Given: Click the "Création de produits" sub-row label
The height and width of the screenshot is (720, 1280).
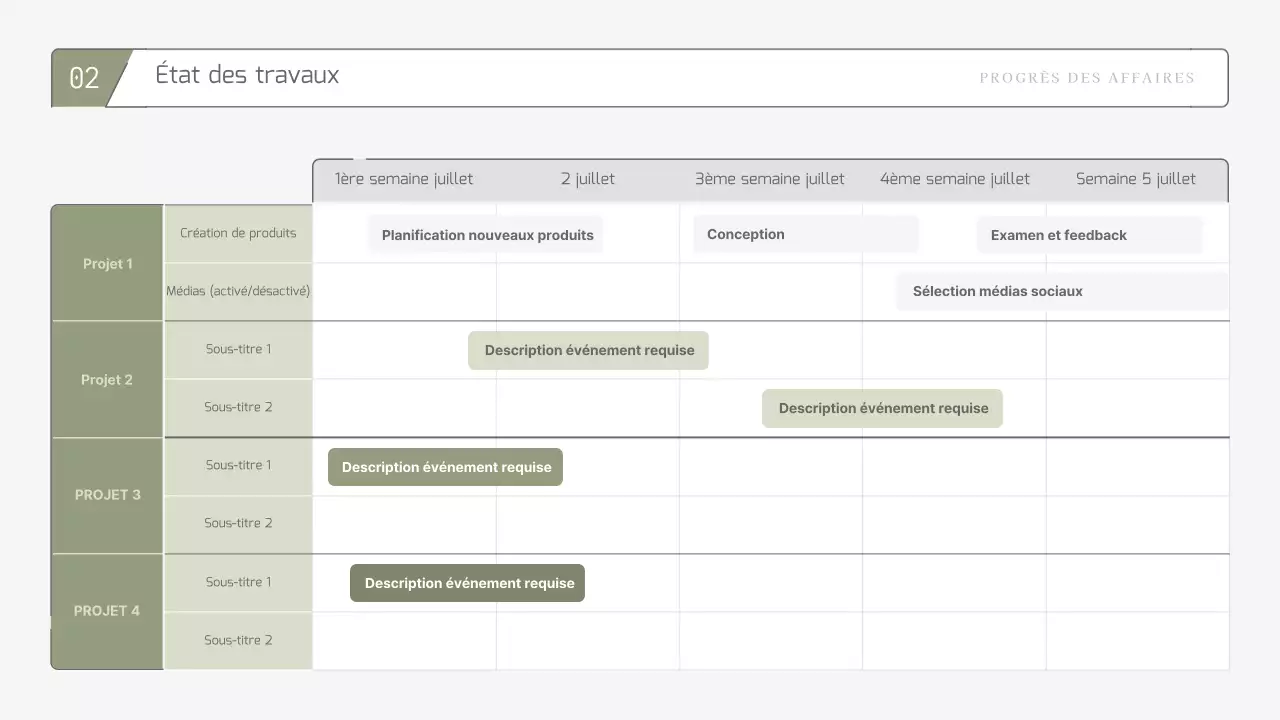Looking at the screenshot, I should coord(238,233).
